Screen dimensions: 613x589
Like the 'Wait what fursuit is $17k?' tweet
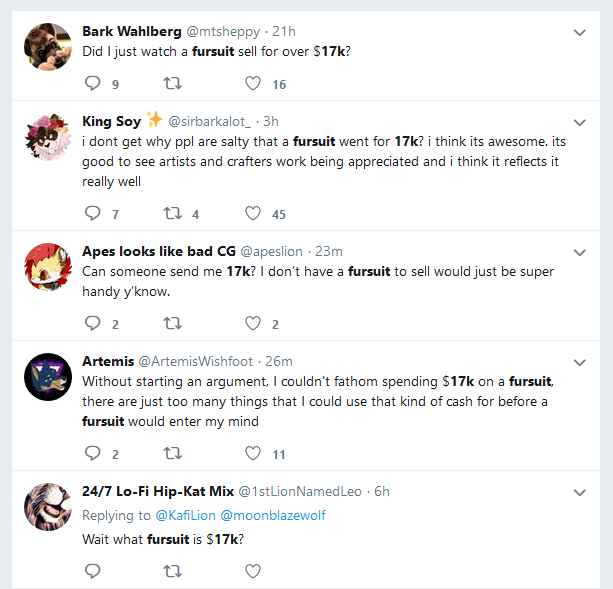coord(253,571)
